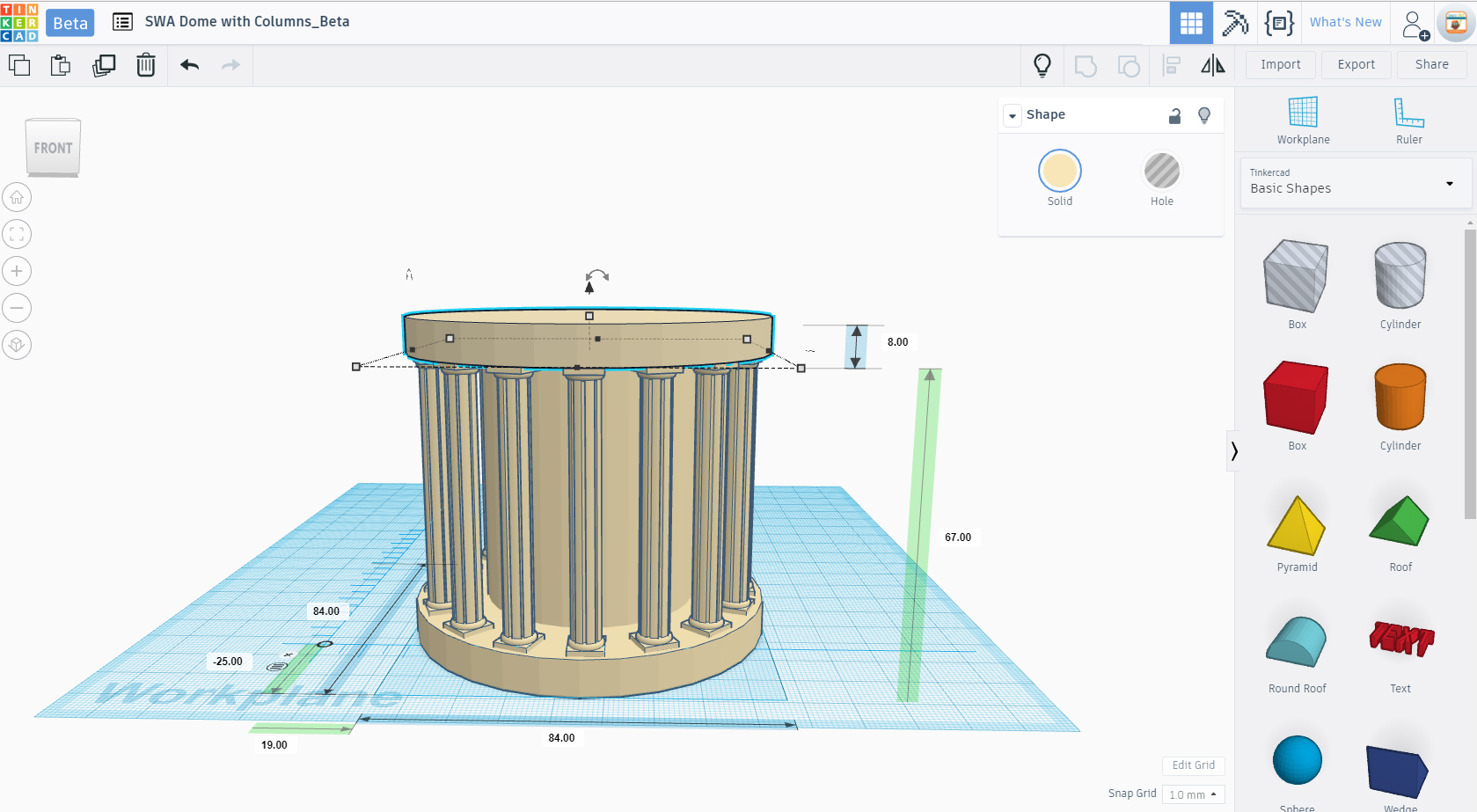
Task: Zoom out with minus button
Action: click(17, 308)
